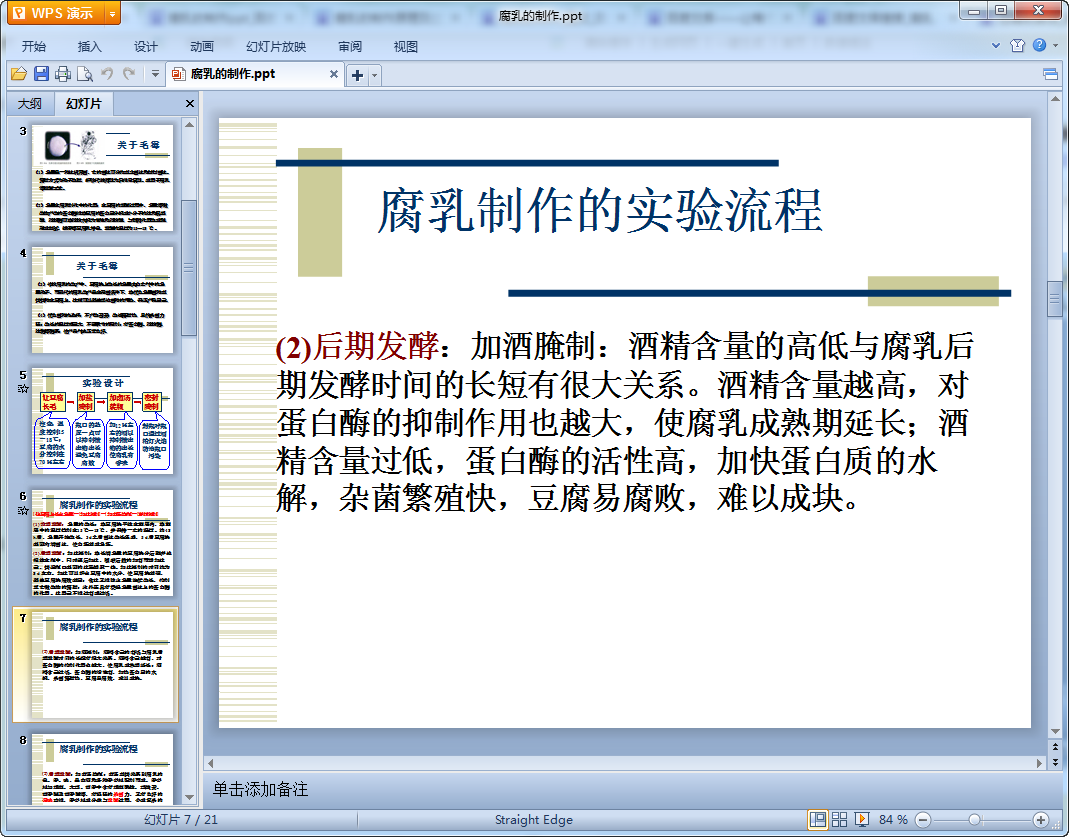The image size is (1069, 837).
Task: Click left arrow of horizontal scrollbar
Action: point(211,763)
